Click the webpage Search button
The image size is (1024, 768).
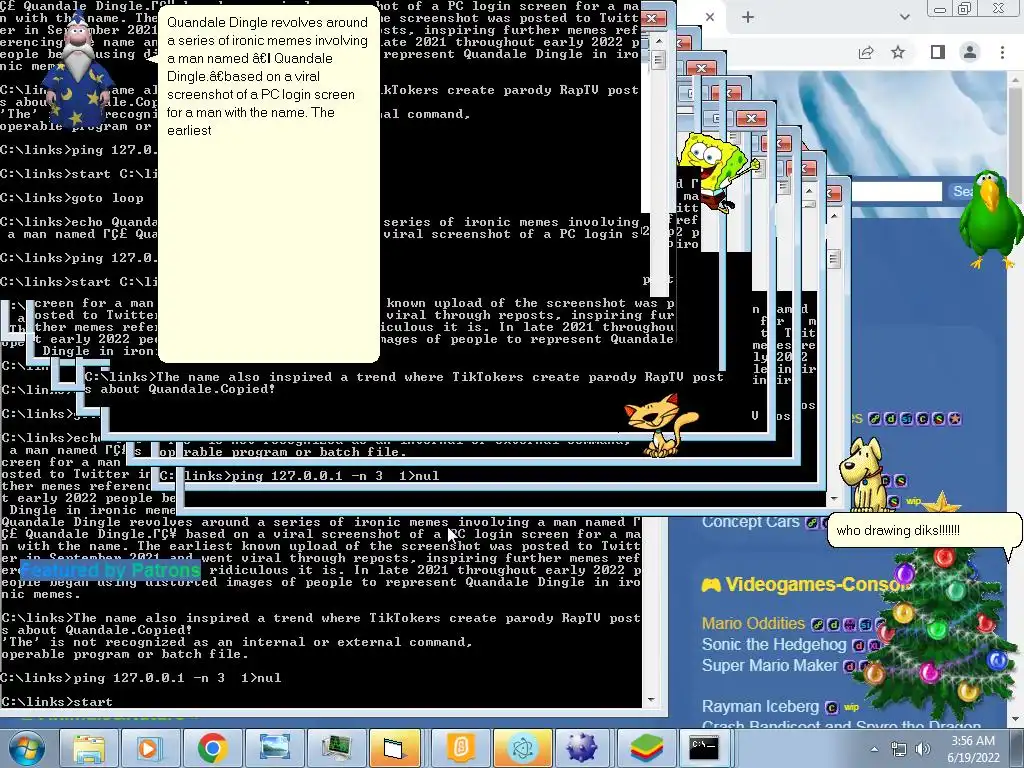click(x=963, y=191)
